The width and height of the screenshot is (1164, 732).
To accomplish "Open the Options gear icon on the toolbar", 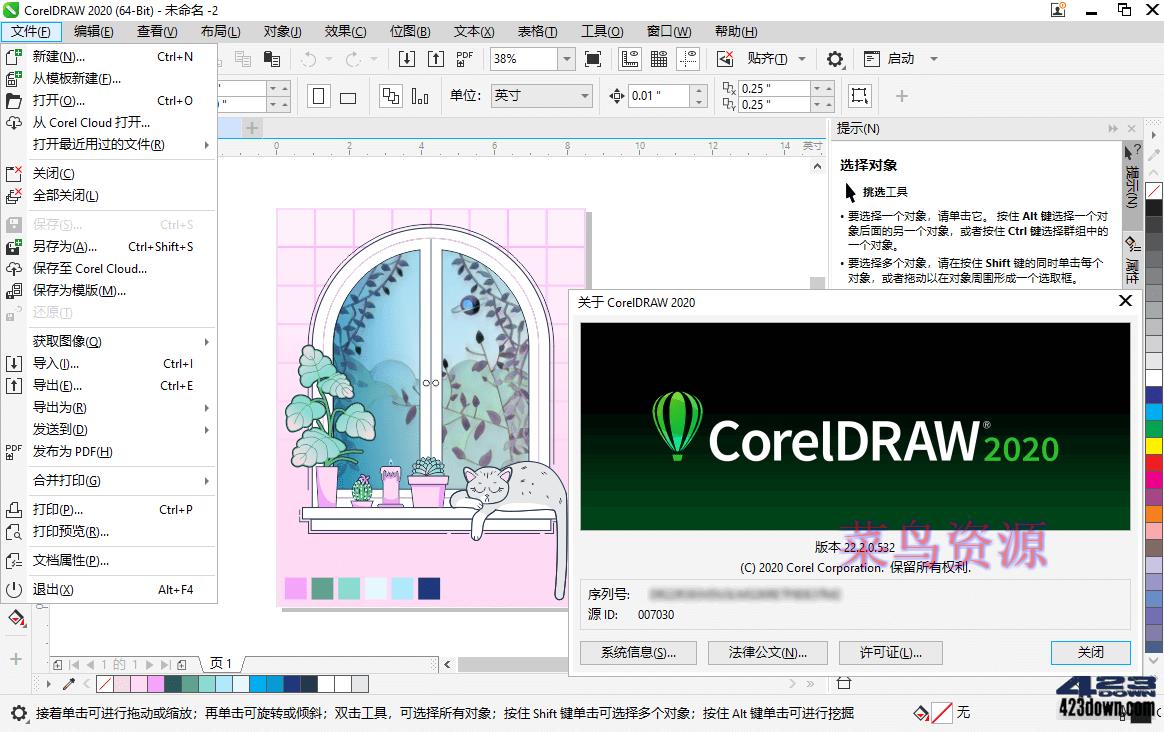I will point(835,58).
